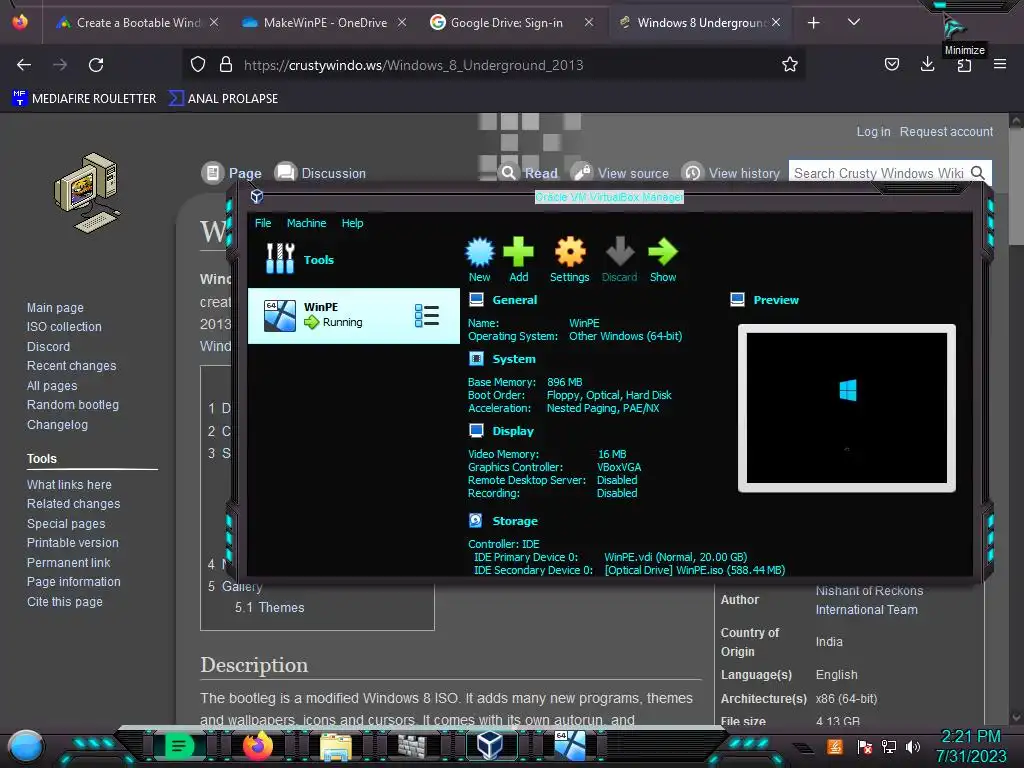
Task: Click the View history wiki tab
Action: 731,173
